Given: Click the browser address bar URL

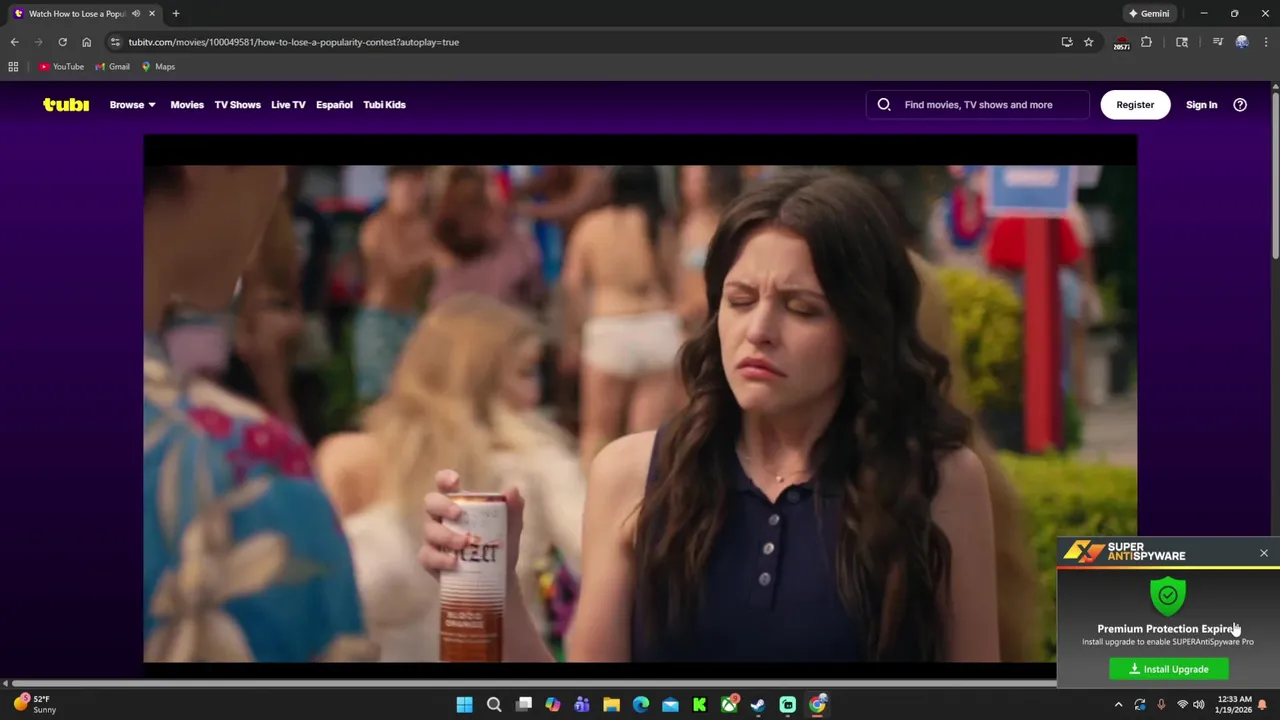Looking at the screenshot, I should pos(293,42).
